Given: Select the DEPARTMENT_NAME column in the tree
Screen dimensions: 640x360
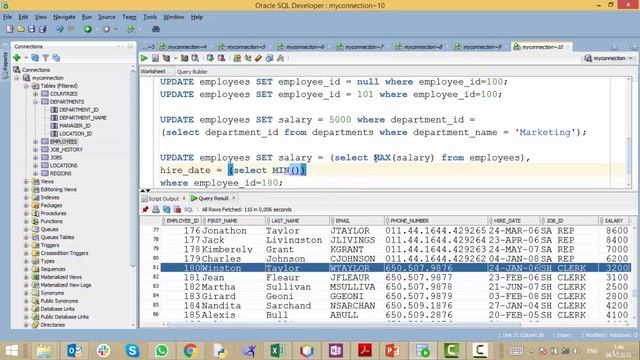Looking at the screenshot, I should point(82,118).
